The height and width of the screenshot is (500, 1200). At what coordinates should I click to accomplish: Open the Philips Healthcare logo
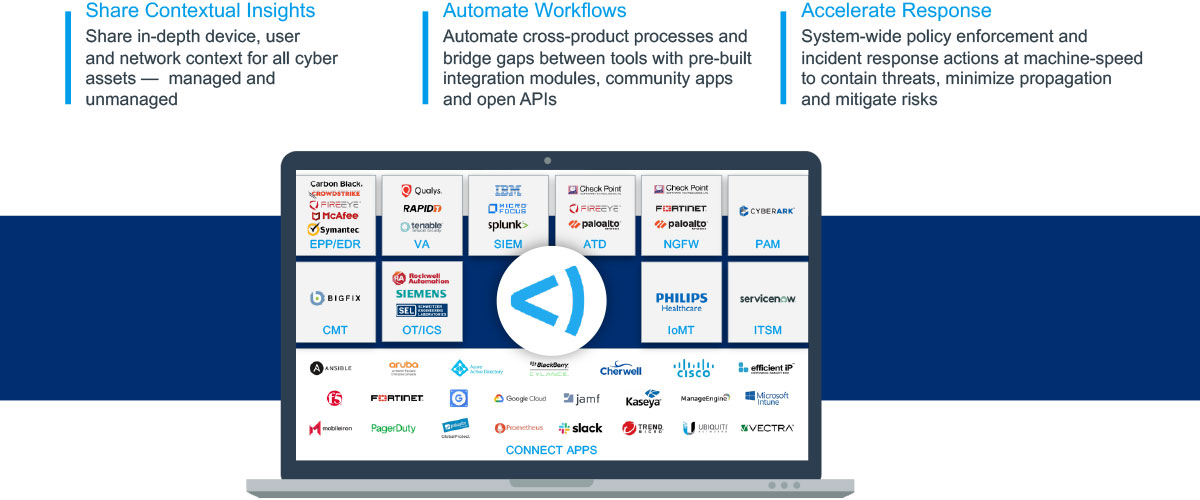pos(681,302)
